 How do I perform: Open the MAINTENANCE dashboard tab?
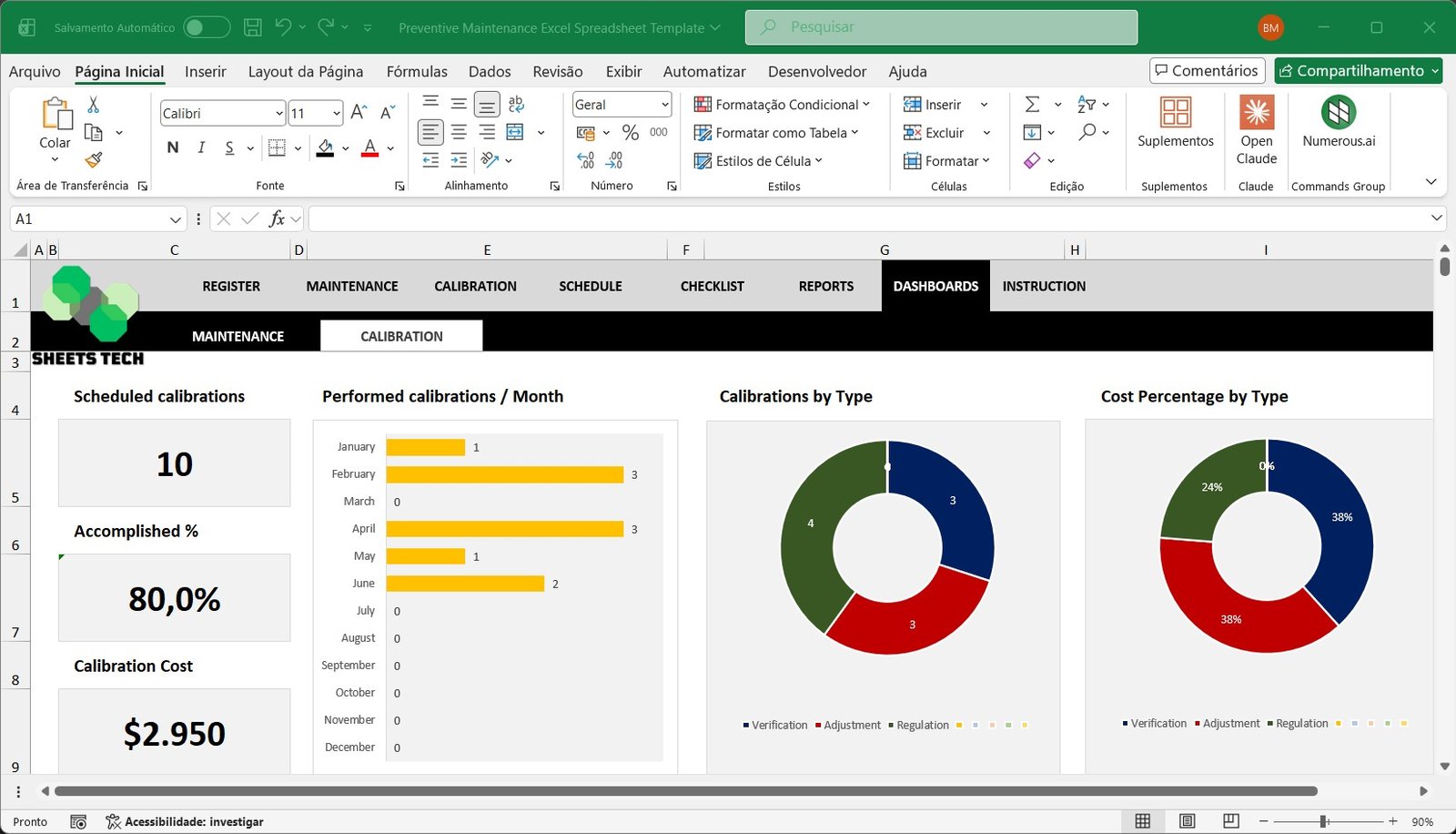(x=237, y=335)
